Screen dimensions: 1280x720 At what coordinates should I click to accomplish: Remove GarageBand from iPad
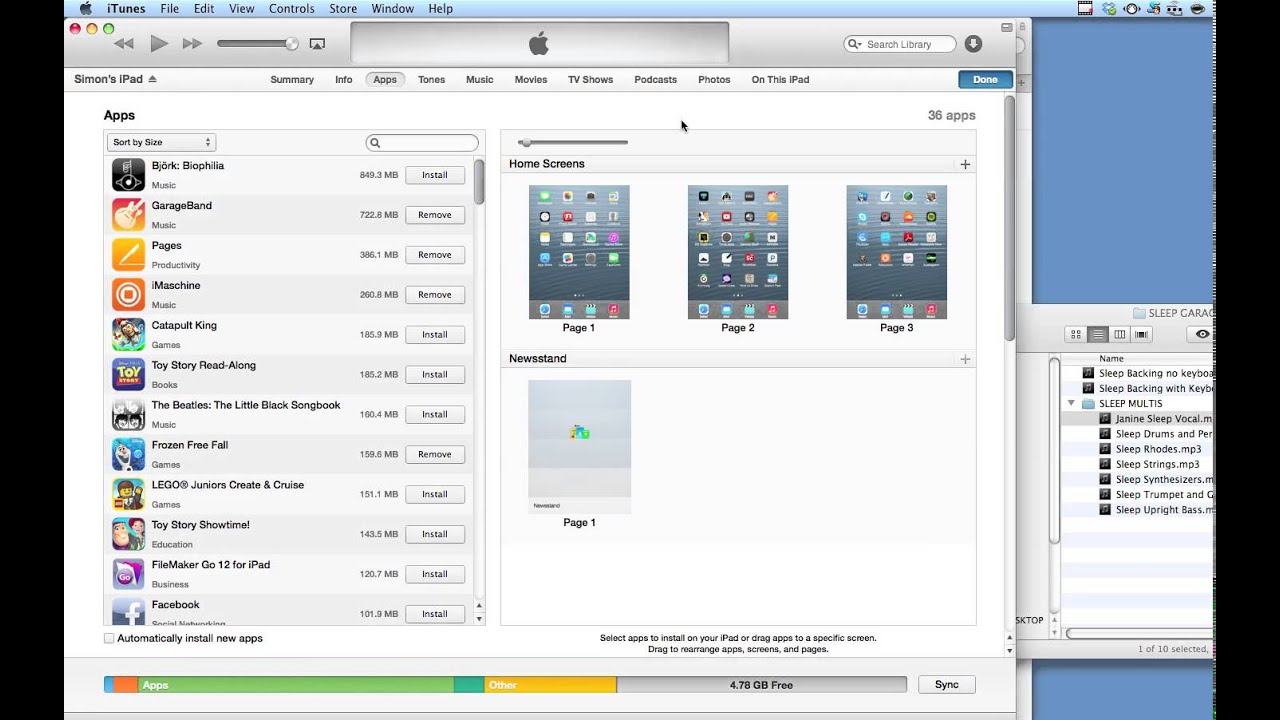tap(435, 215)
